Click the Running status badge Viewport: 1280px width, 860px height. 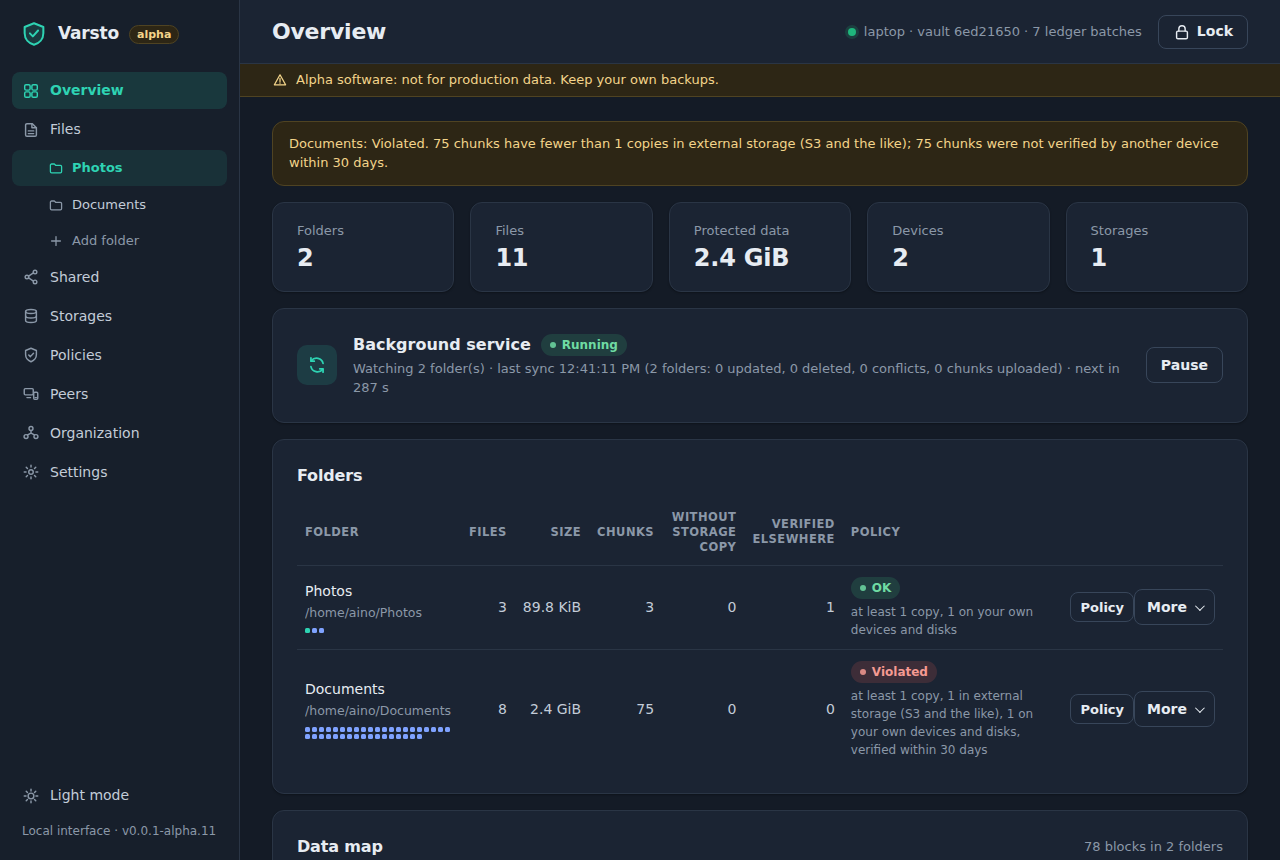[584, 345]
